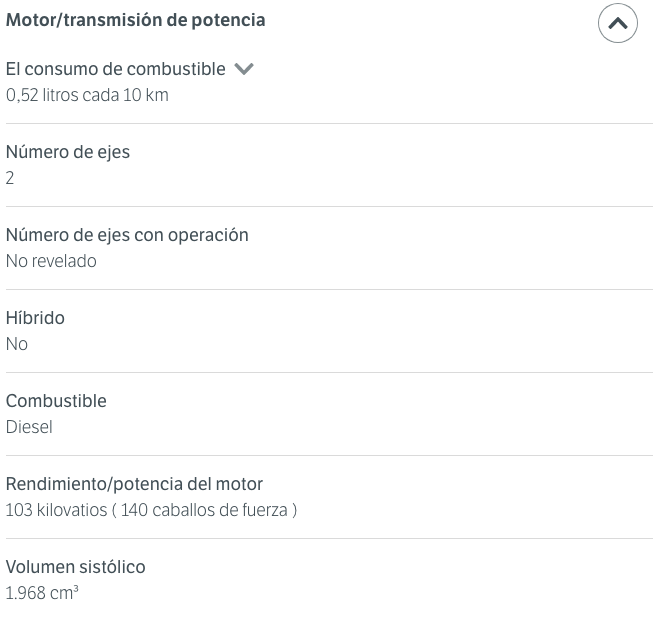This screenshot has height=633, width=653.
Task: Click the El consumo de combustible label
Action: (x=116, y=69)
